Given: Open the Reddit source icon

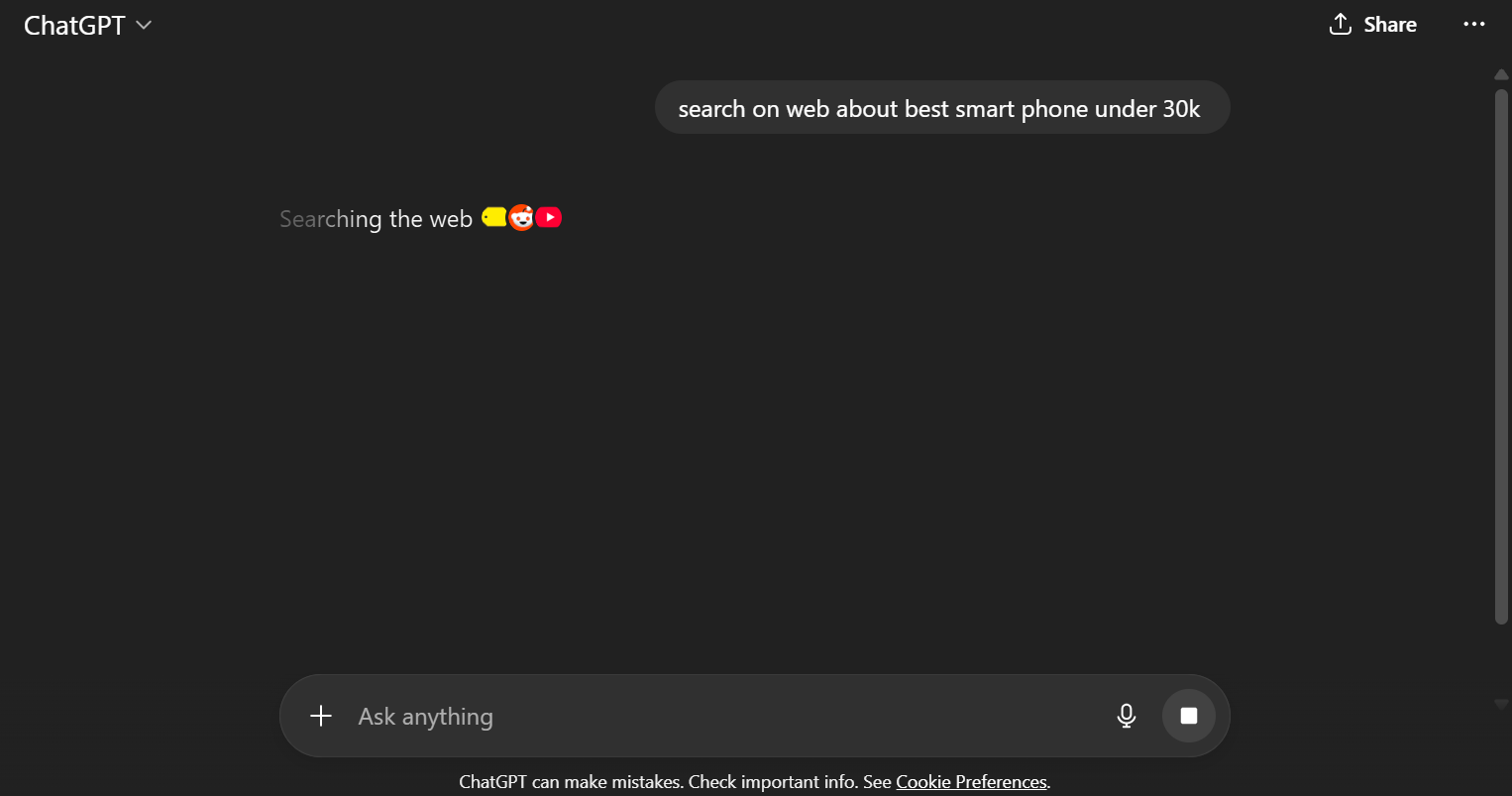Looking at the screenshot, I should (x=521, y=217).
